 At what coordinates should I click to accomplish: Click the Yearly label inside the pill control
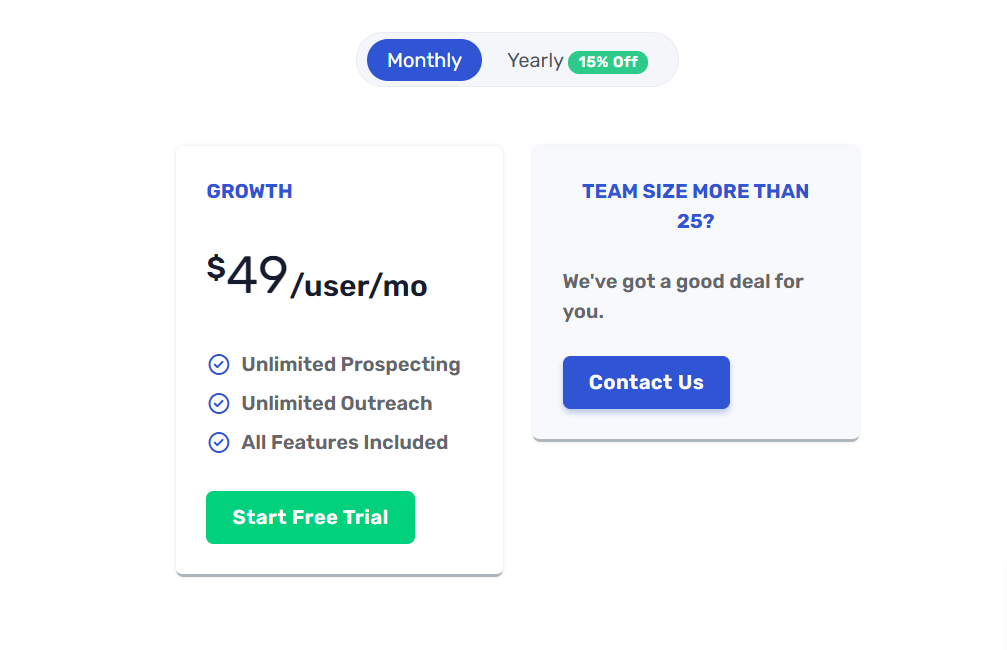pos(535,60)
